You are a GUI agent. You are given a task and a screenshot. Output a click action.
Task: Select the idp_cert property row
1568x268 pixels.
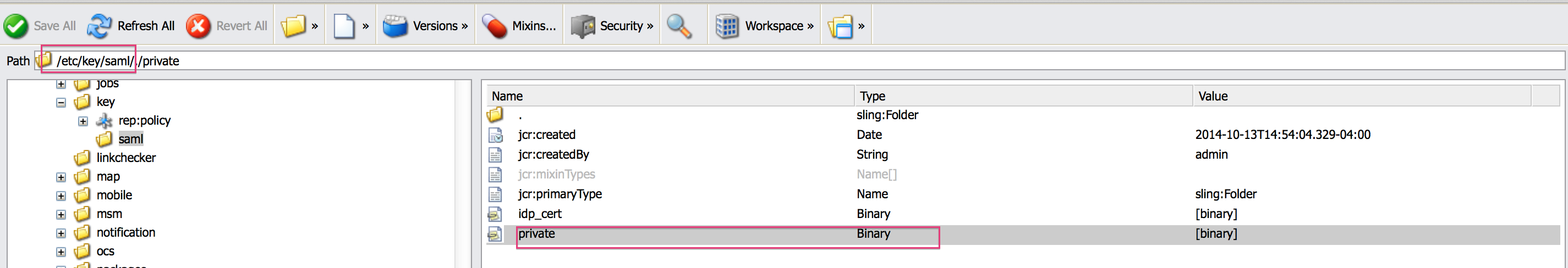pos(539,214)
